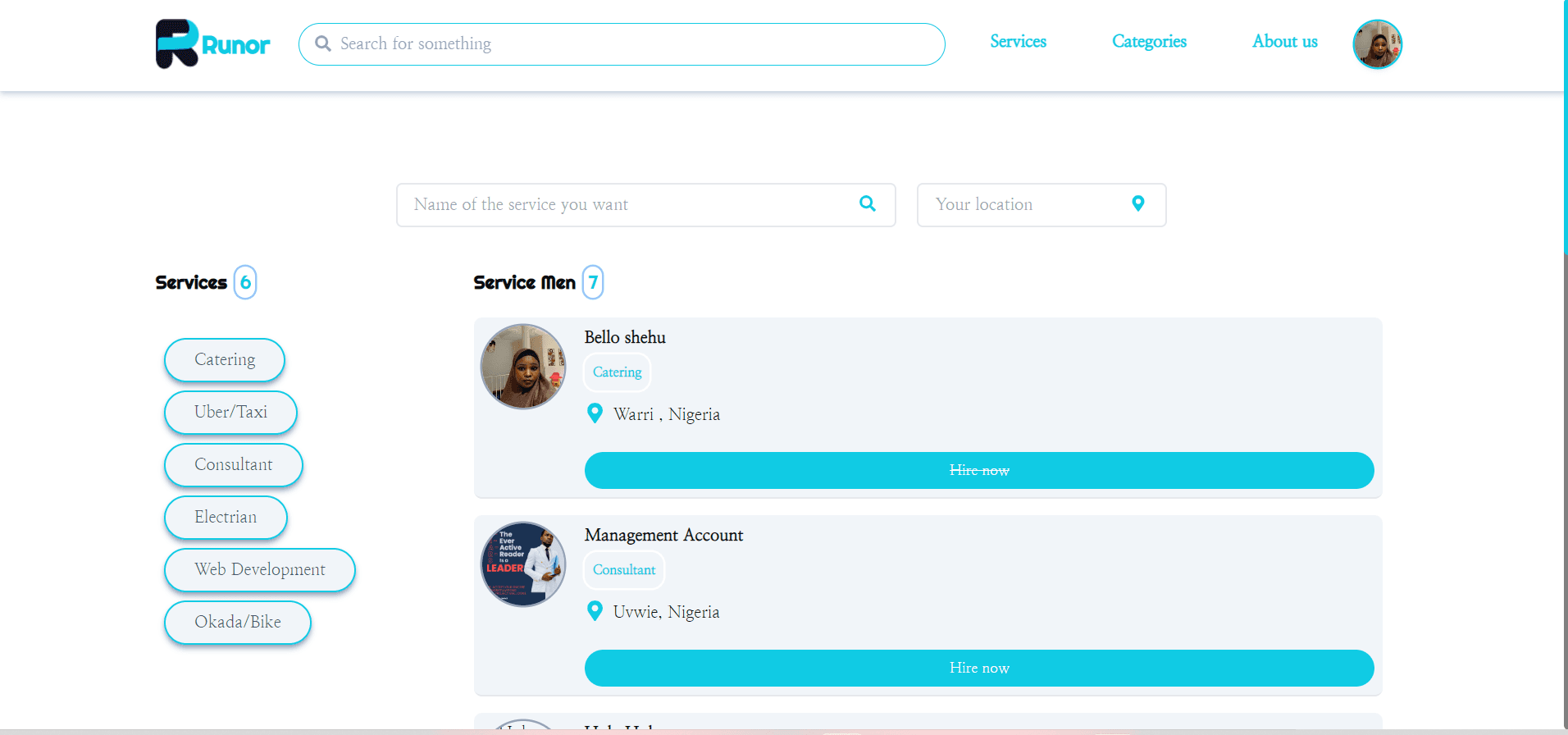The image size is (1568, 735).
Task: Click the location pin beside Uvwie, Nigeria
Action: (x=595, y=611)
